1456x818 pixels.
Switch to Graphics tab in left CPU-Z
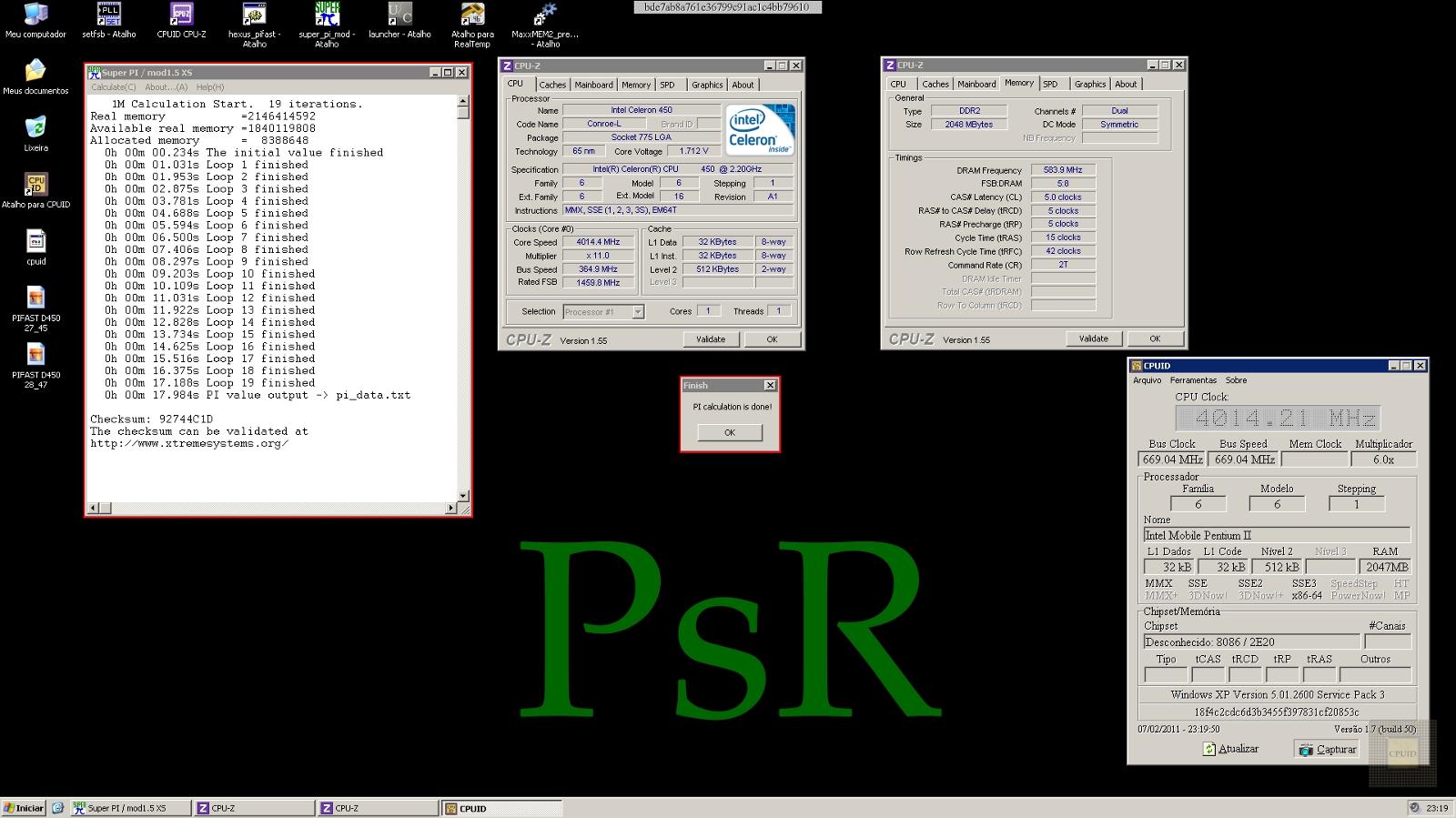pyautogui.click(x=707, y=85)
